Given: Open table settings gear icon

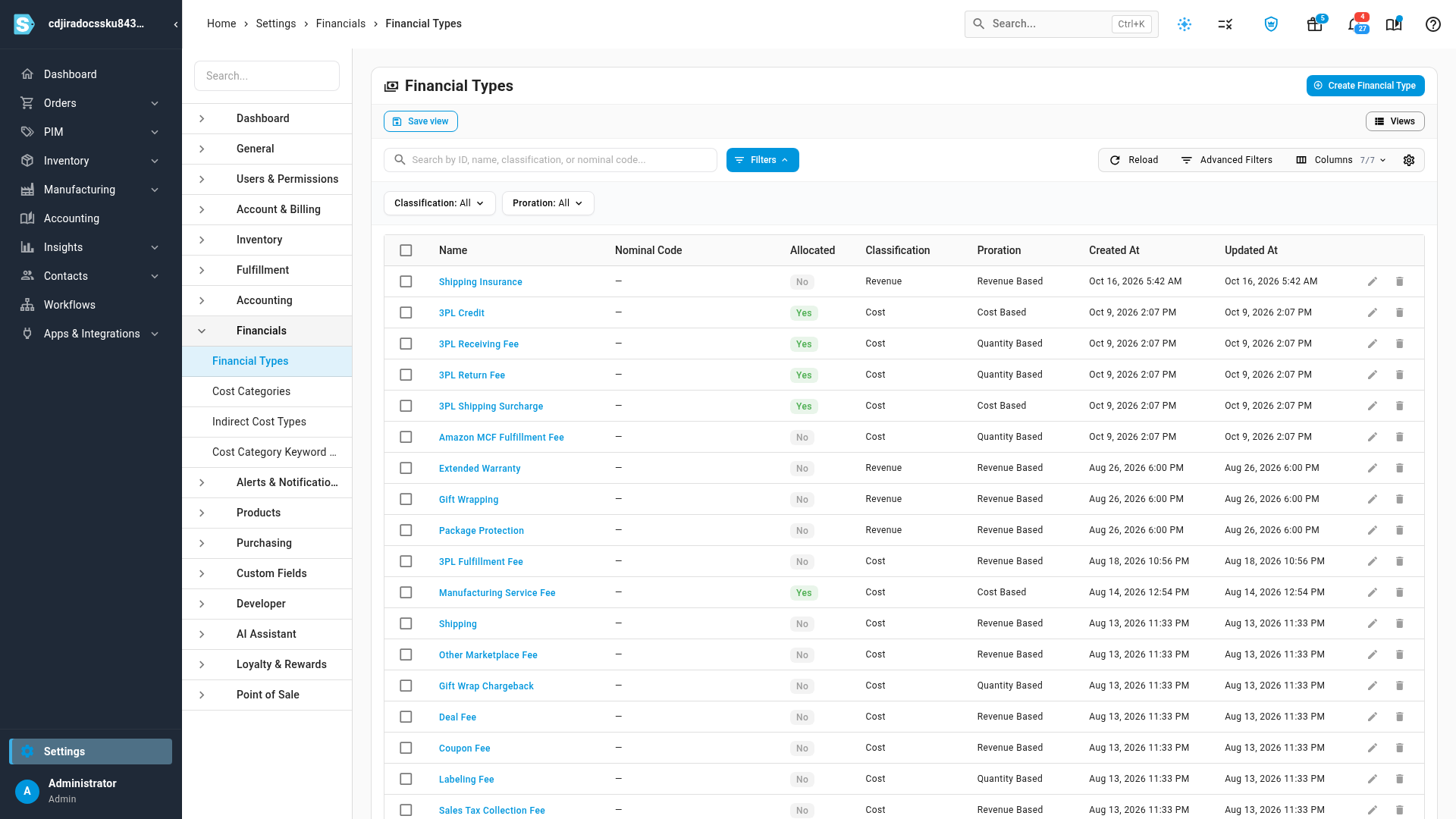Looking at the screenshot, I should 1409,160.
